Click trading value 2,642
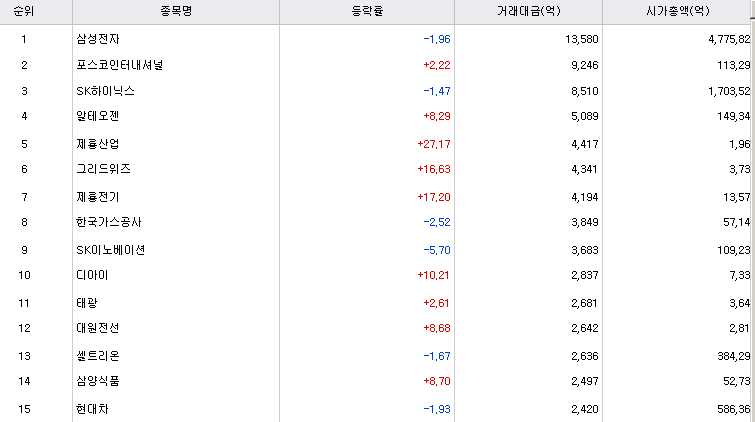The image size is (755, 422). coord(585,328)
